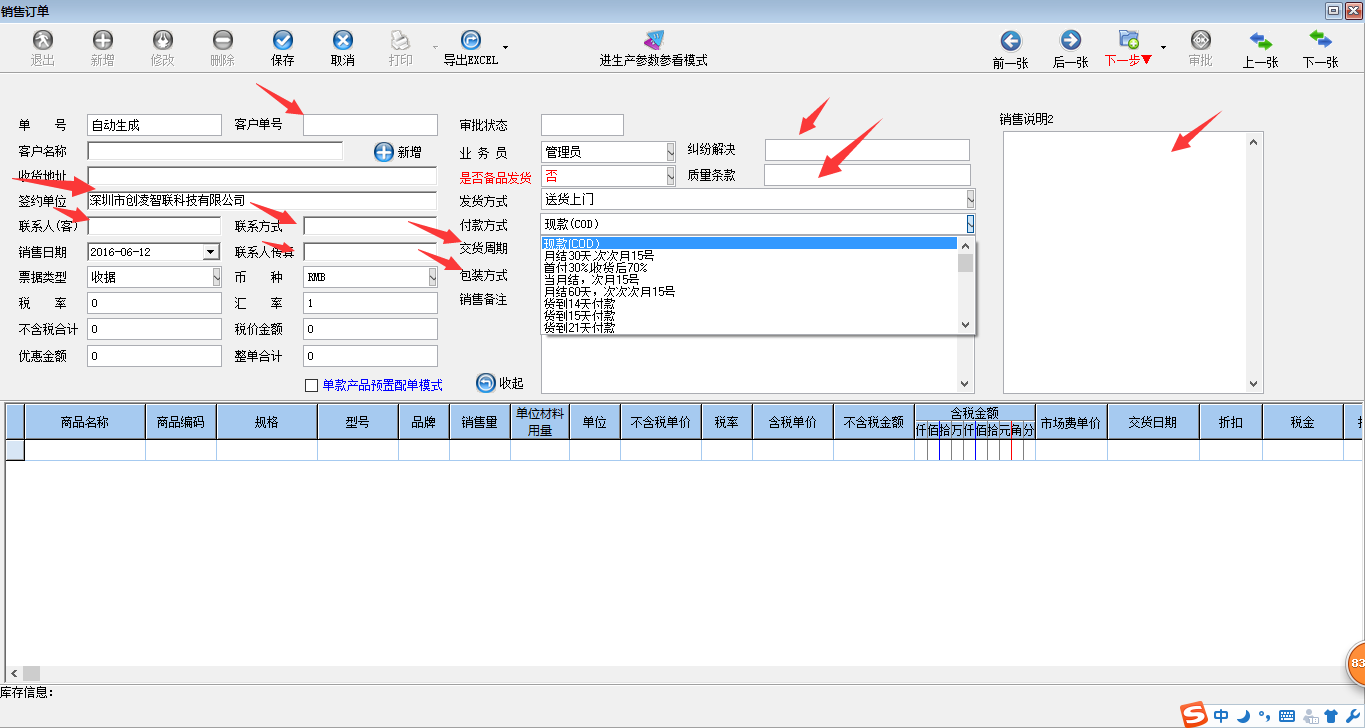Expand the 发货方式 送货上门 combo box
The height and width of the screenshot is (728, 1365).
coord(970,199)
